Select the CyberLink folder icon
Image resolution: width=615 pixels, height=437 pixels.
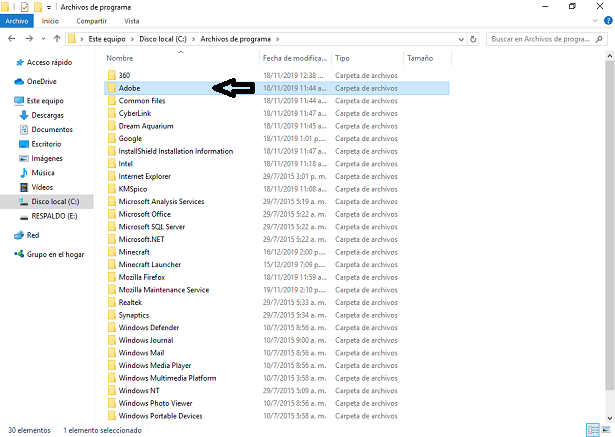(112, 113)
